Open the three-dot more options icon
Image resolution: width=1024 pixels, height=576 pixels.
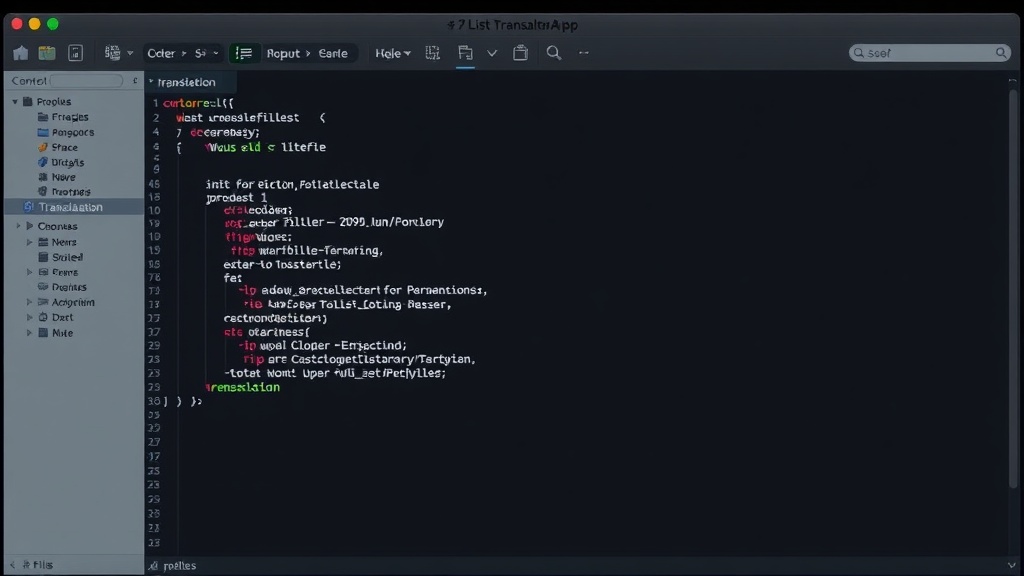pos(584,53)
